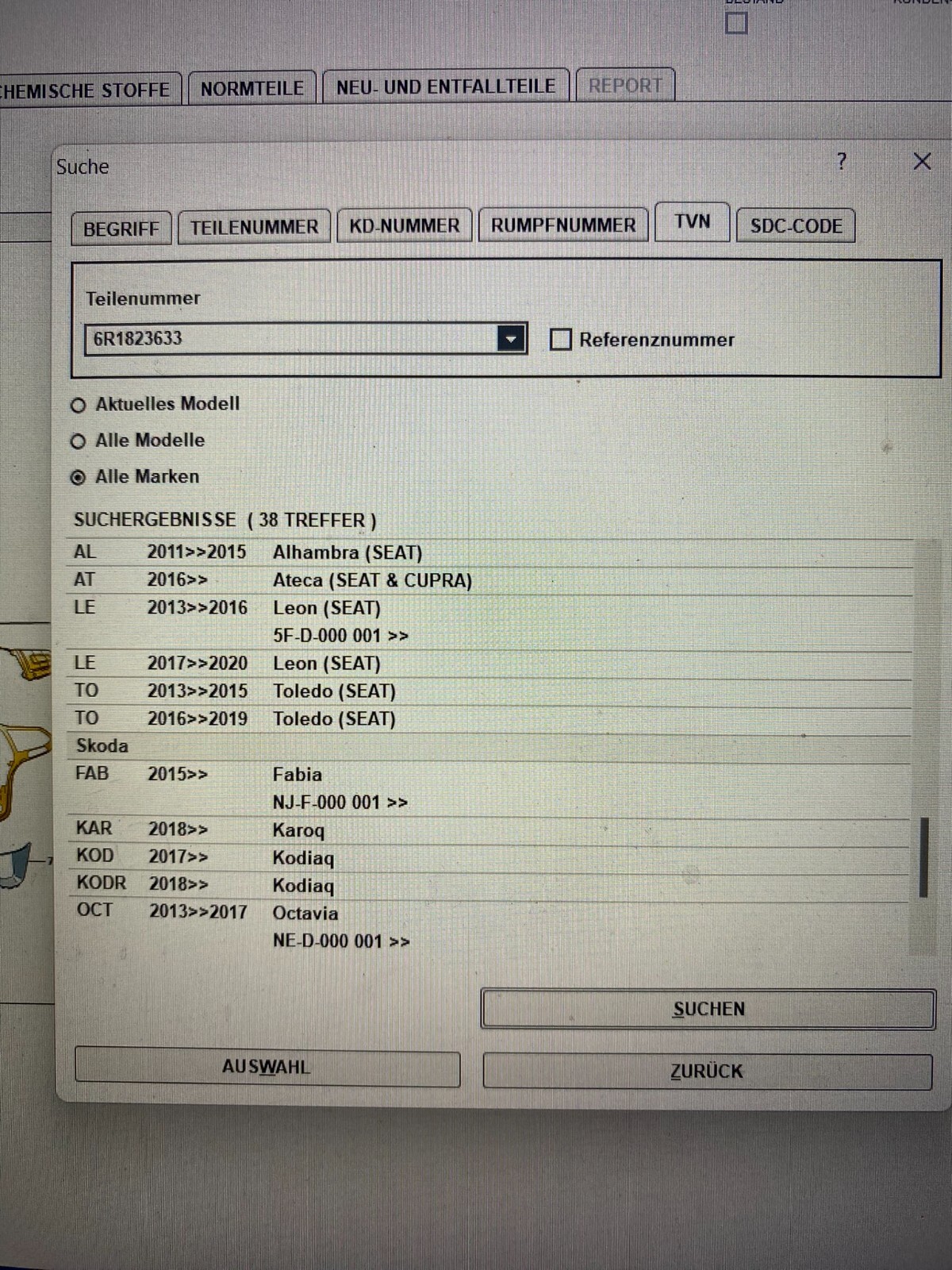The height and width of the screenshot is (1270, 952).
Task: Select Alle Modelle radio button
Action: [78, 441]
